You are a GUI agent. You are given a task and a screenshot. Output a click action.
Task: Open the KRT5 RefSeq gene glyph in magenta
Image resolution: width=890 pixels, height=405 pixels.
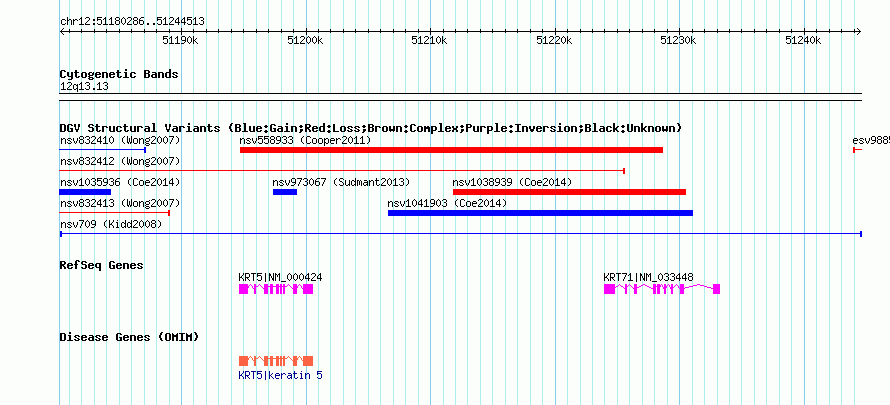(276, 289)
